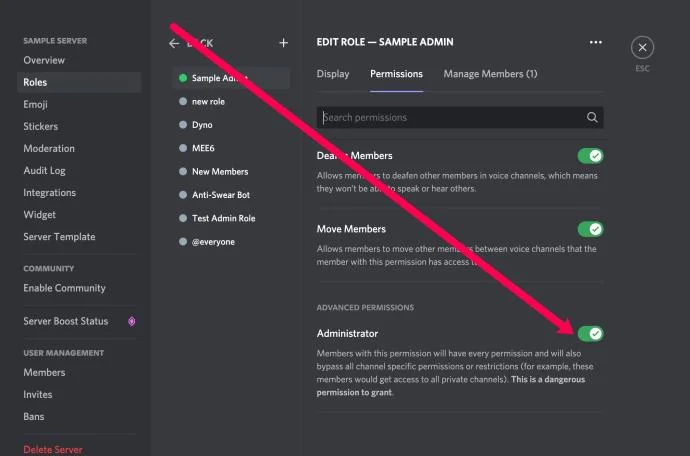Screen dimensions: 690x456
Task: Toggle the Deafen Members permission switch
Action: [591, 156]
